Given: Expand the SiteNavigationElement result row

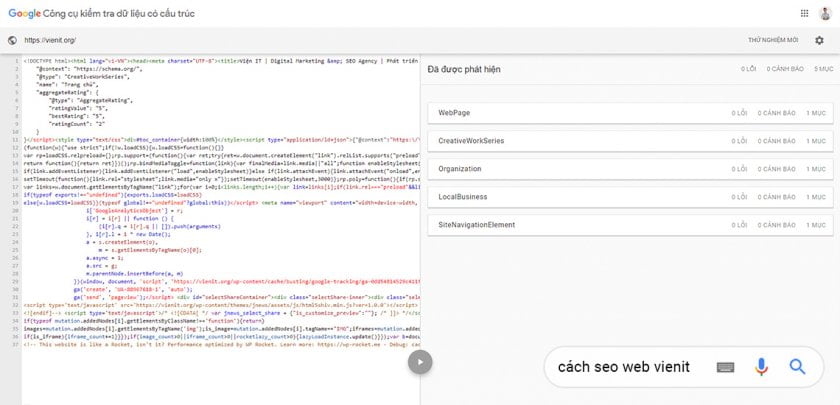Looking at the screenshot, I should pyautogui.click(x=630, y=225).
